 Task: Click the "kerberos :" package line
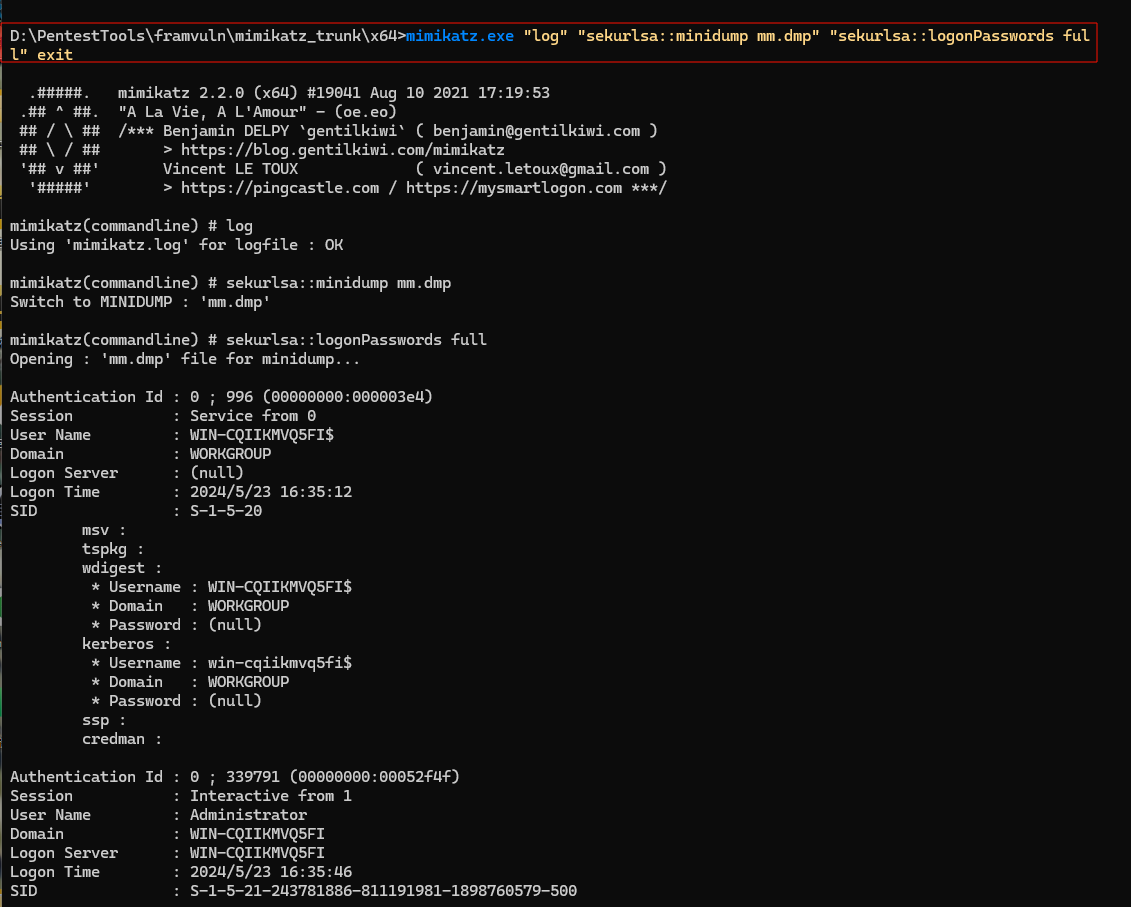coord(126,644)
